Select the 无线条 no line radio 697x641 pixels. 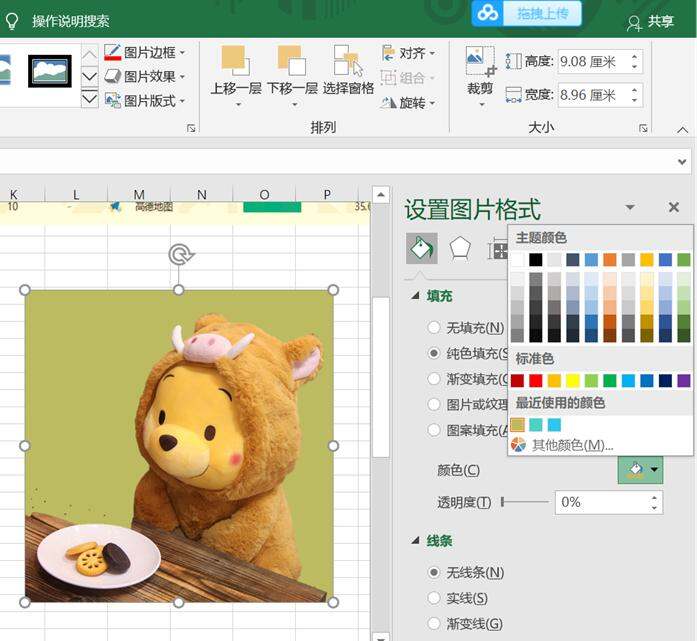click(x=434, y=572)
